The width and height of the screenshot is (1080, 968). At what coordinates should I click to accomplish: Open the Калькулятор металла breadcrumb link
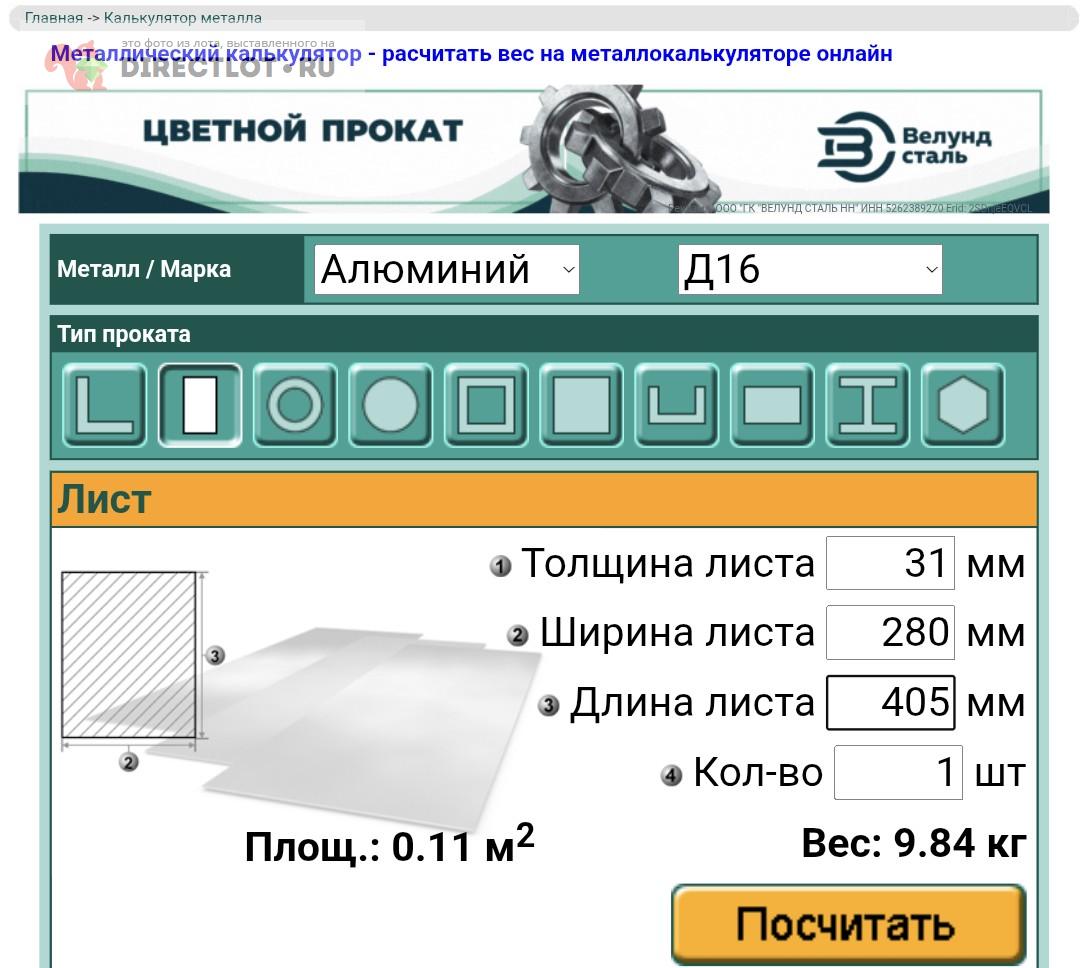click(183, 18)
